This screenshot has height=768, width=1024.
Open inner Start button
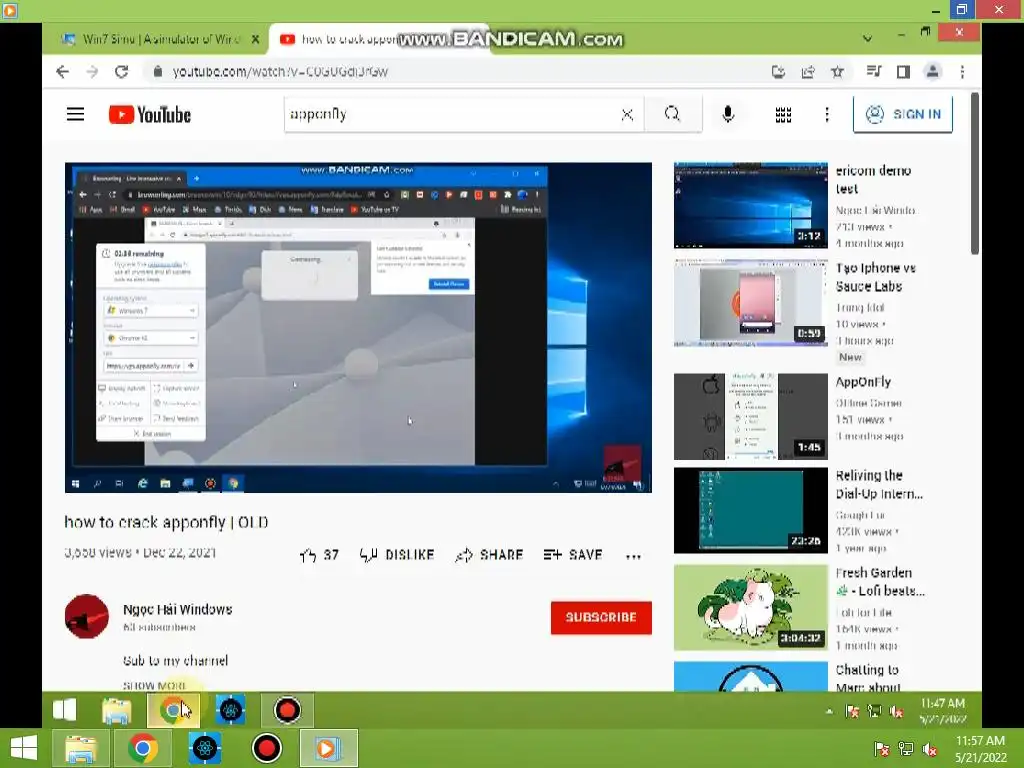click(x=65, y=710)
